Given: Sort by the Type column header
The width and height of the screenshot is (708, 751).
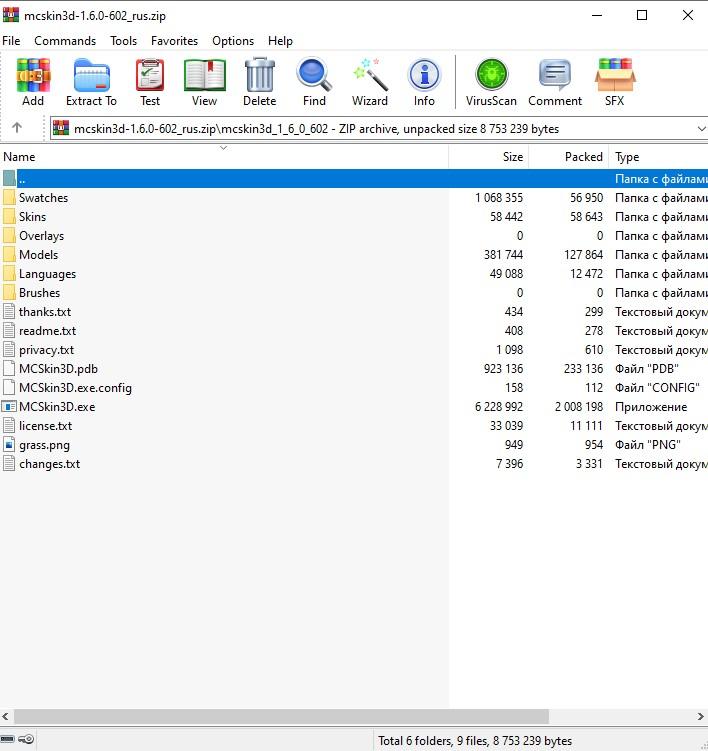Looking at the screenshot, I should pos(658,157).
